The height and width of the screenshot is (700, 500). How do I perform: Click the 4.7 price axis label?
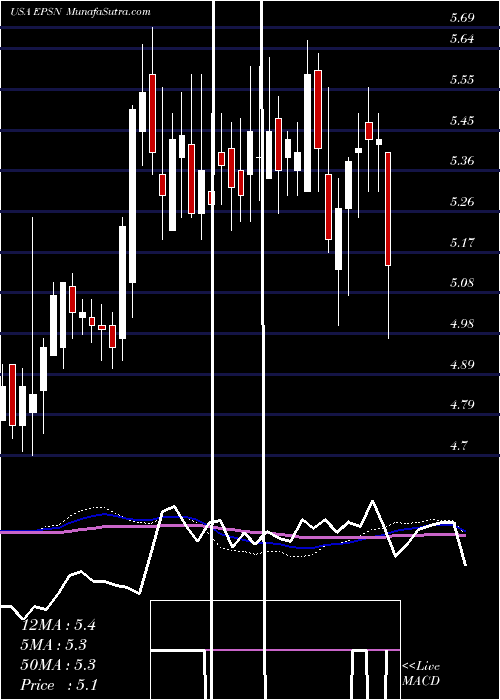pos(459,446)
